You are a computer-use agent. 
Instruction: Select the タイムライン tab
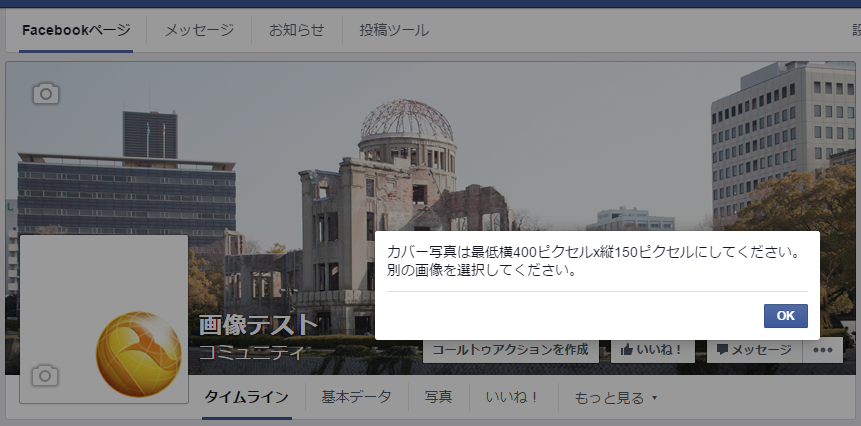[247, 397]
